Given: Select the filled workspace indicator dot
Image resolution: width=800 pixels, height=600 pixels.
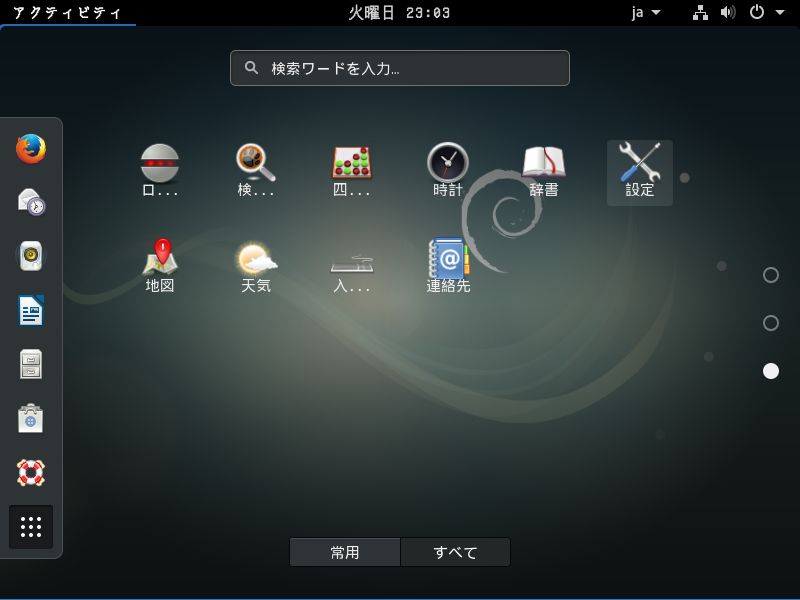Looking at the screenshot, I should click(x=771, y=371).
